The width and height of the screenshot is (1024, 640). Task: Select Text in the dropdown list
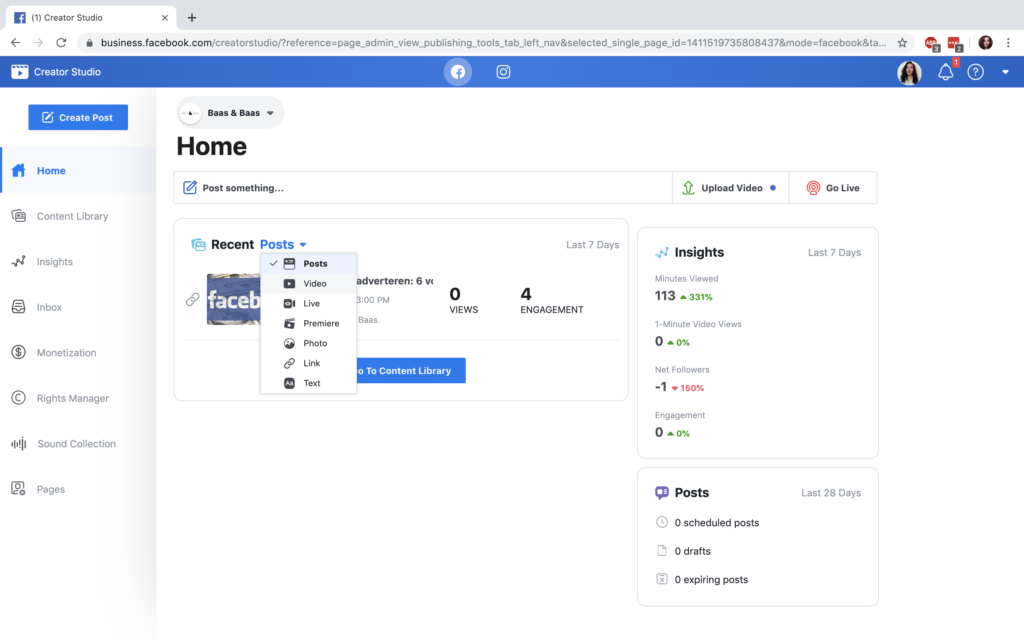coord(308,383)
